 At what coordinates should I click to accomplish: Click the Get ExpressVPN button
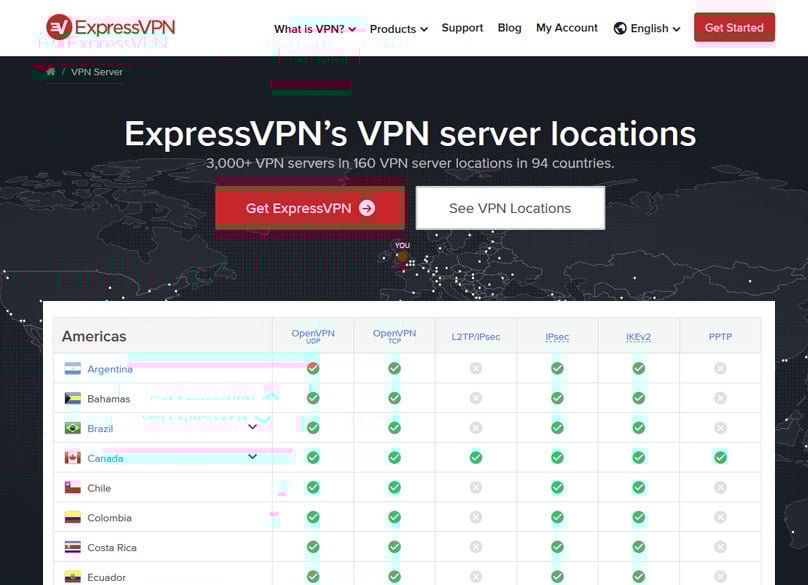pos(310,208)
